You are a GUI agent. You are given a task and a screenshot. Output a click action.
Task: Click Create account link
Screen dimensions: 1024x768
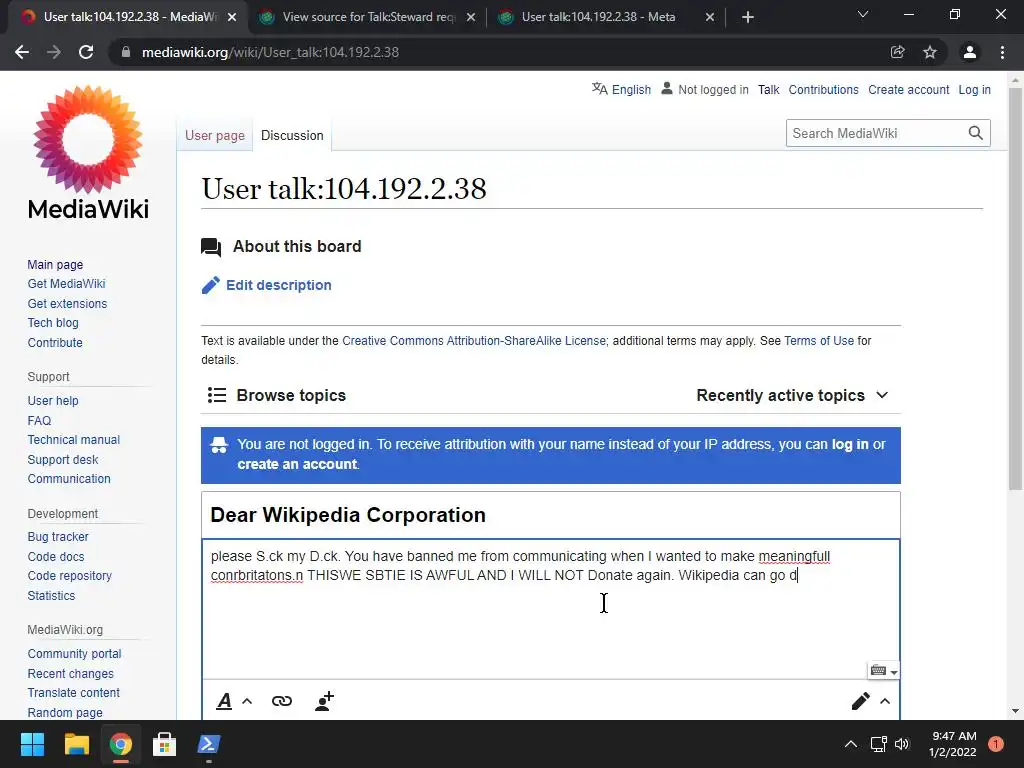(x=908, y=89)
